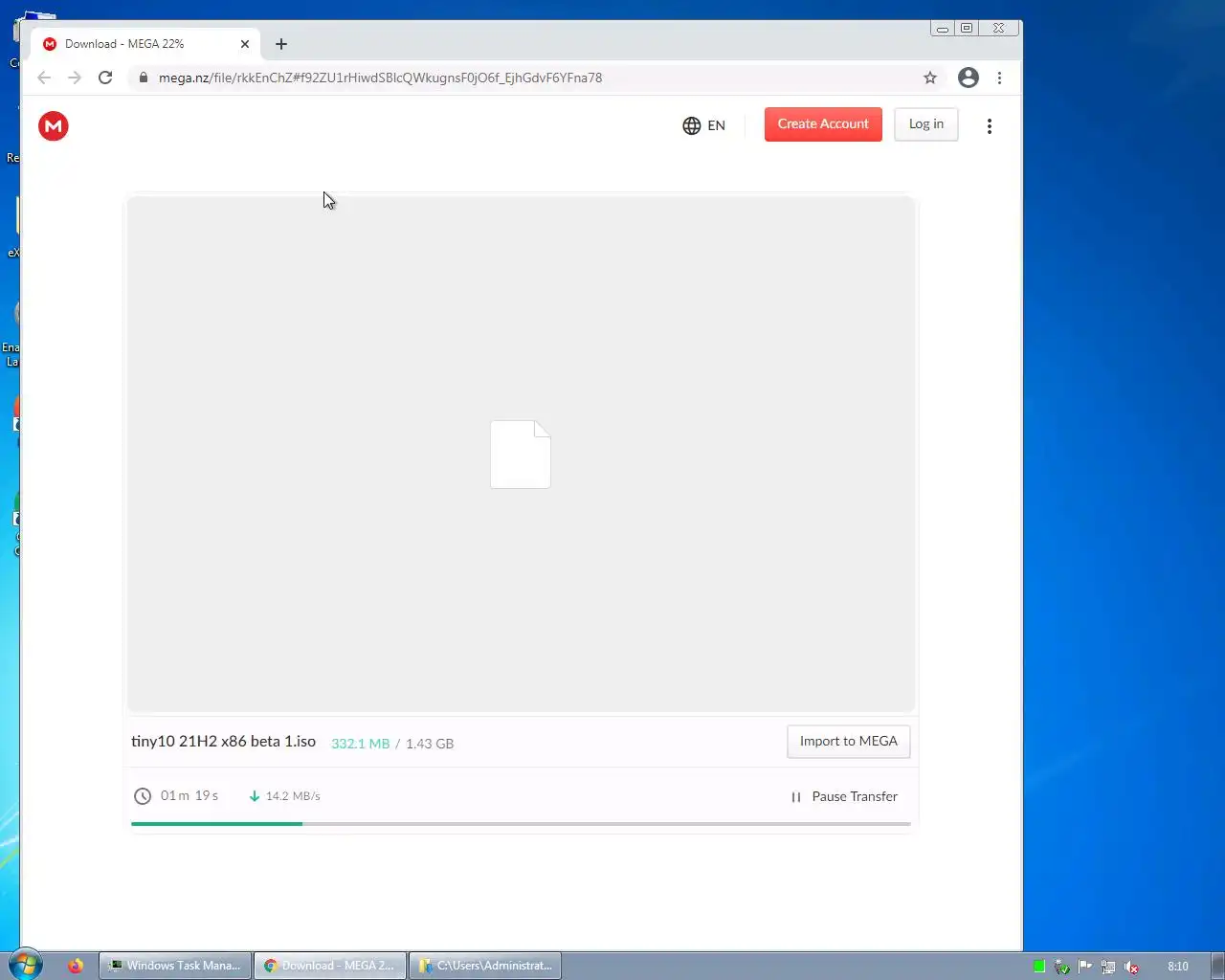Screen dimensions: 1225x980
Task: Click the 14.2 MB/s download speed
Action: pyautogui.click(x=293, y=796)
